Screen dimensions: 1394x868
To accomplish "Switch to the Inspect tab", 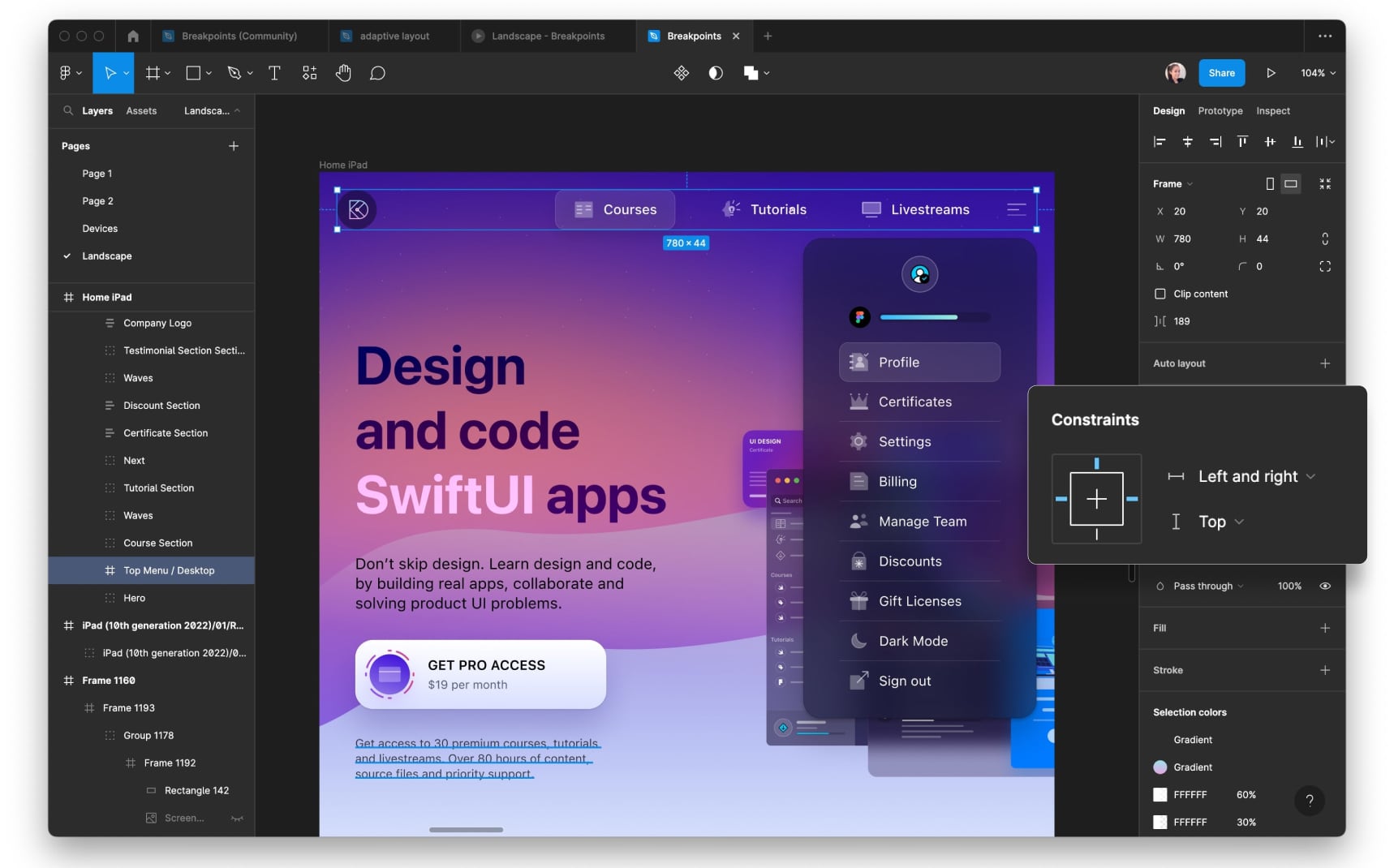I will (x=1273, y=110).
